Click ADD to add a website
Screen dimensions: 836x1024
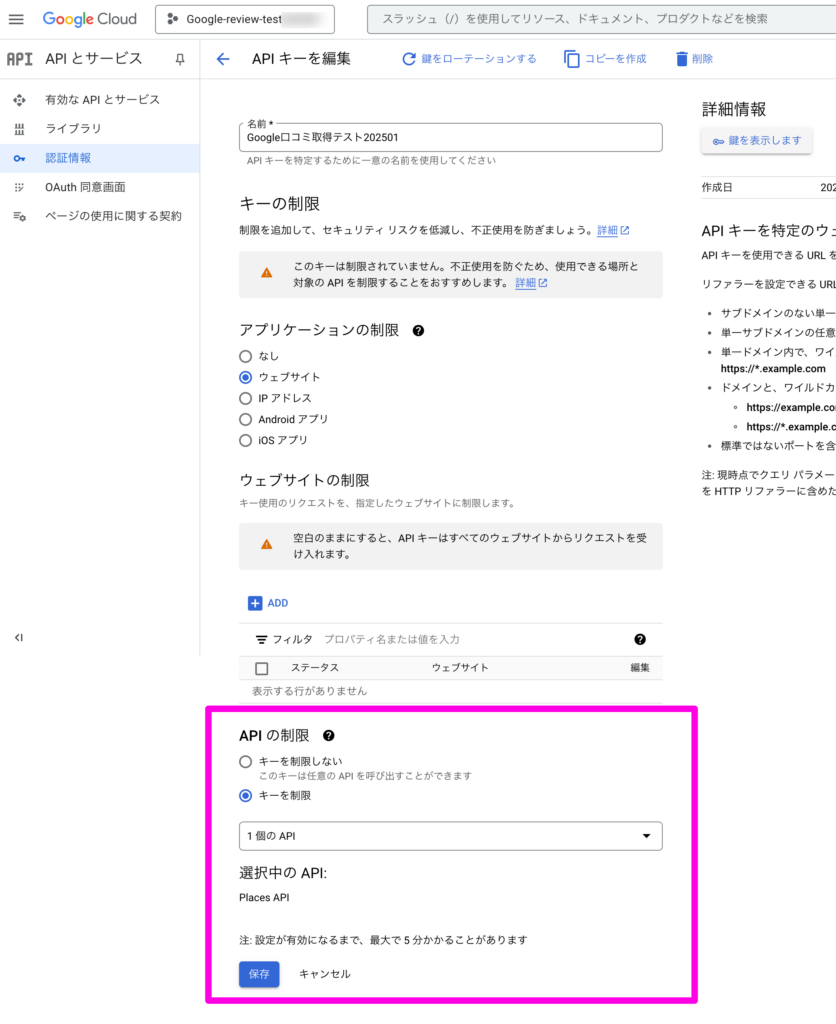click(268, 603)
